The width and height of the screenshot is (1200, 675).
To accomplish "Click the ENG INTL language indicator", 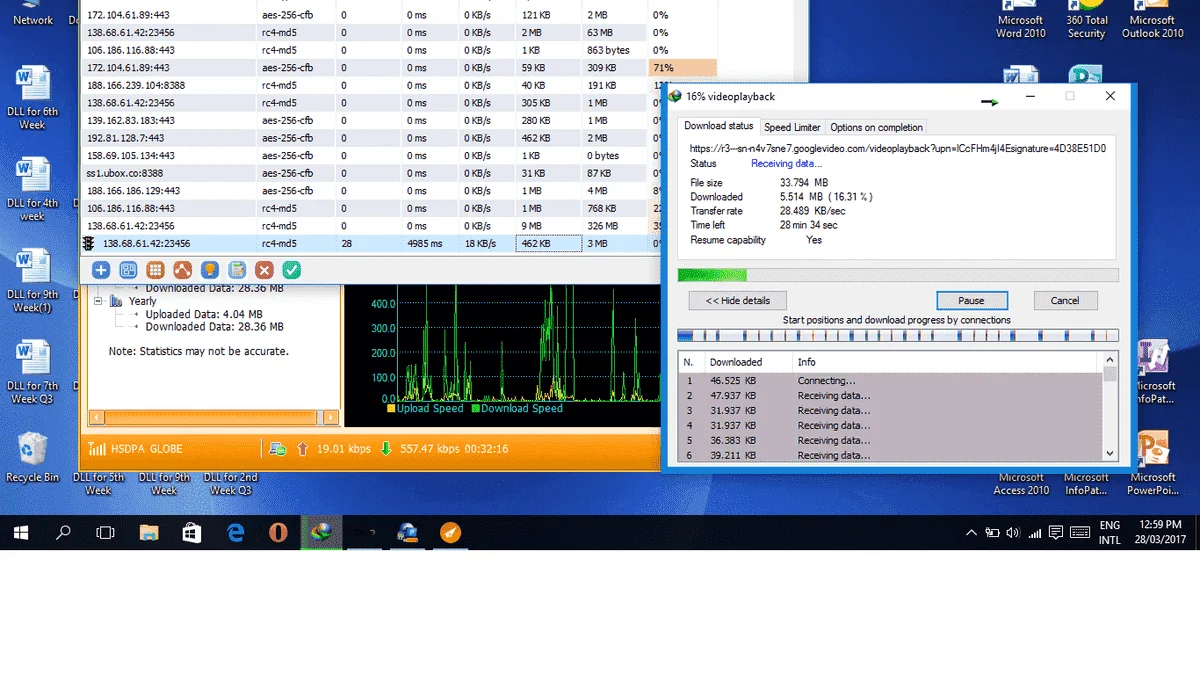I will (1109, 533).
